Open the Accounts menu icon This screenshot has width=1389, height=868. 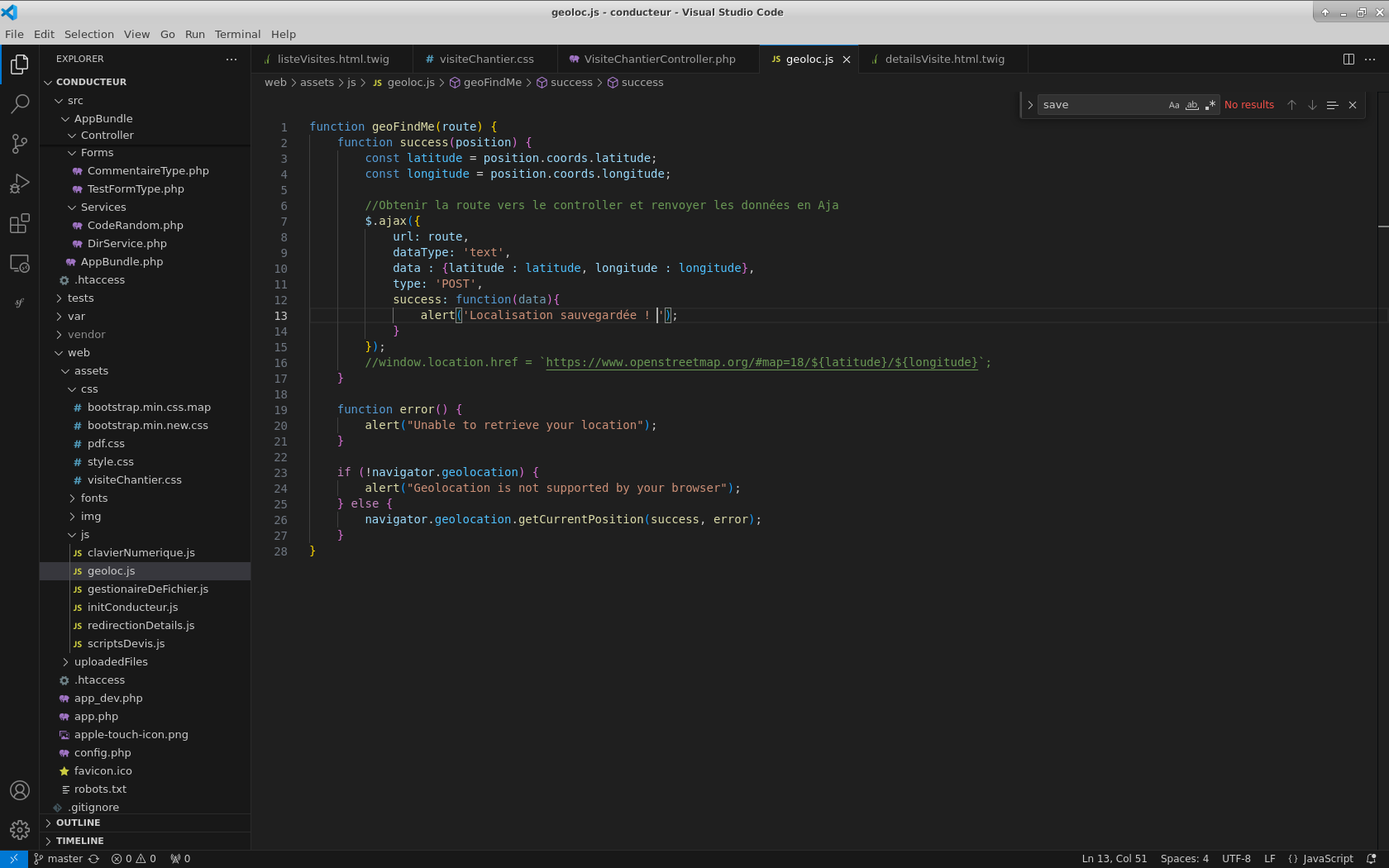pyautogui.click(x=20, y=790)
